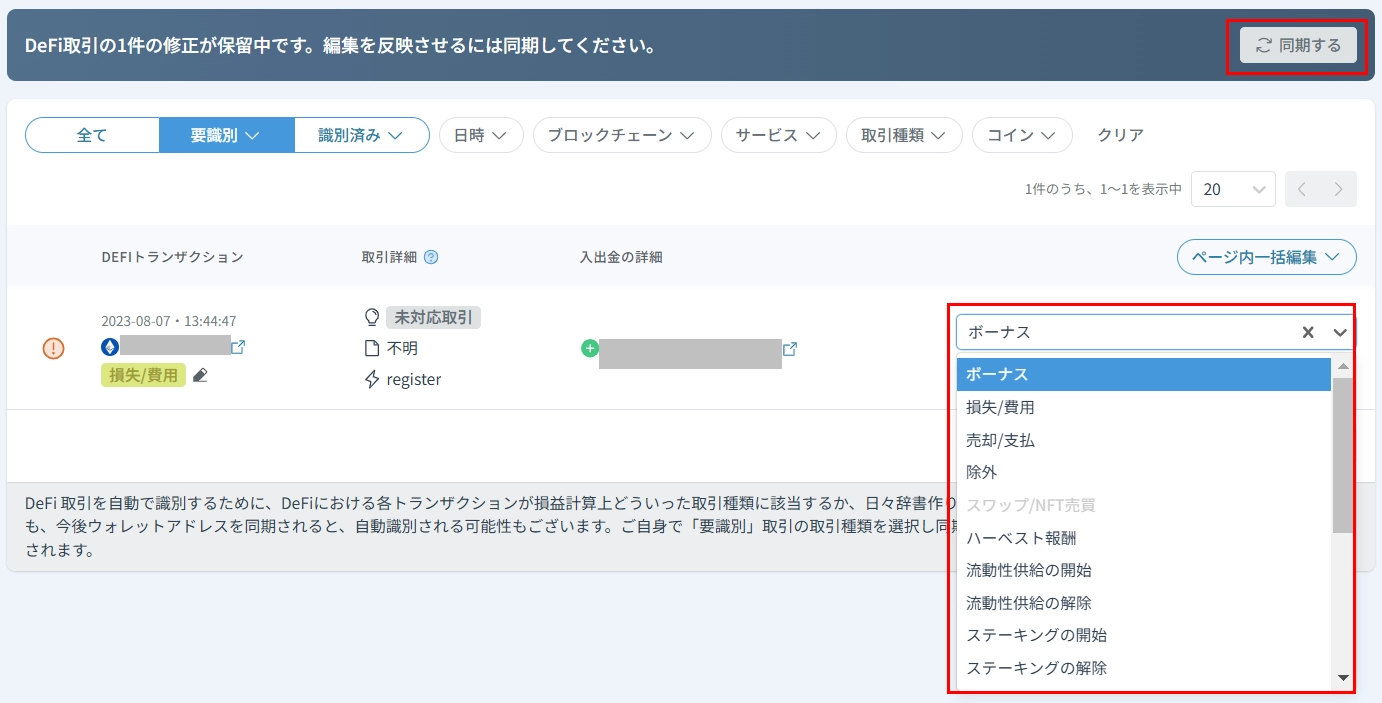The width and height of the screenshot is (1382, 703).
Task: Clear the ボーナス selection with the X icon
Action: [1308, 332]
